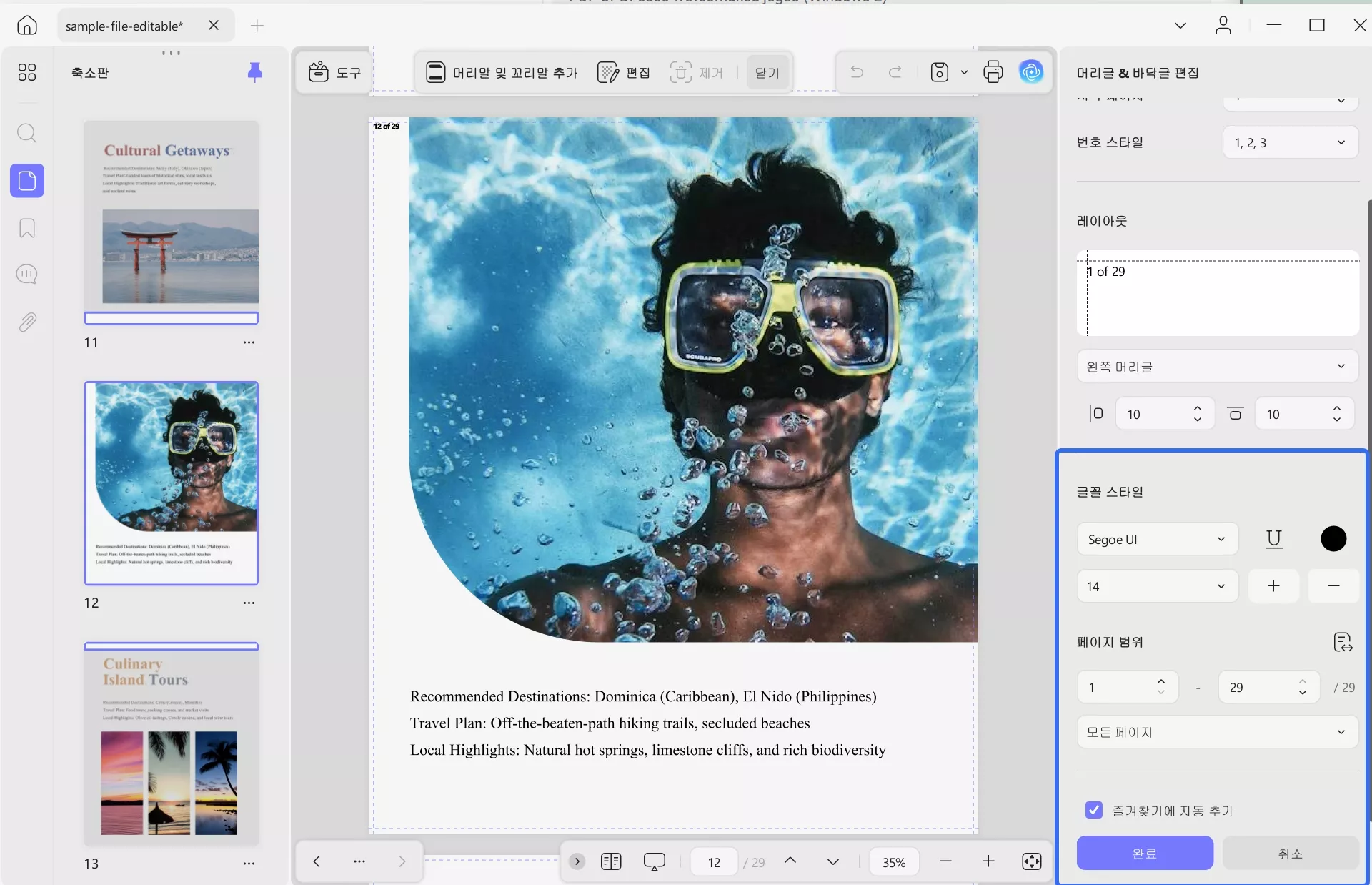This screenshot has height=885, width=1372.
Task: Go back with the left arrow
Action: pos(317,861)
